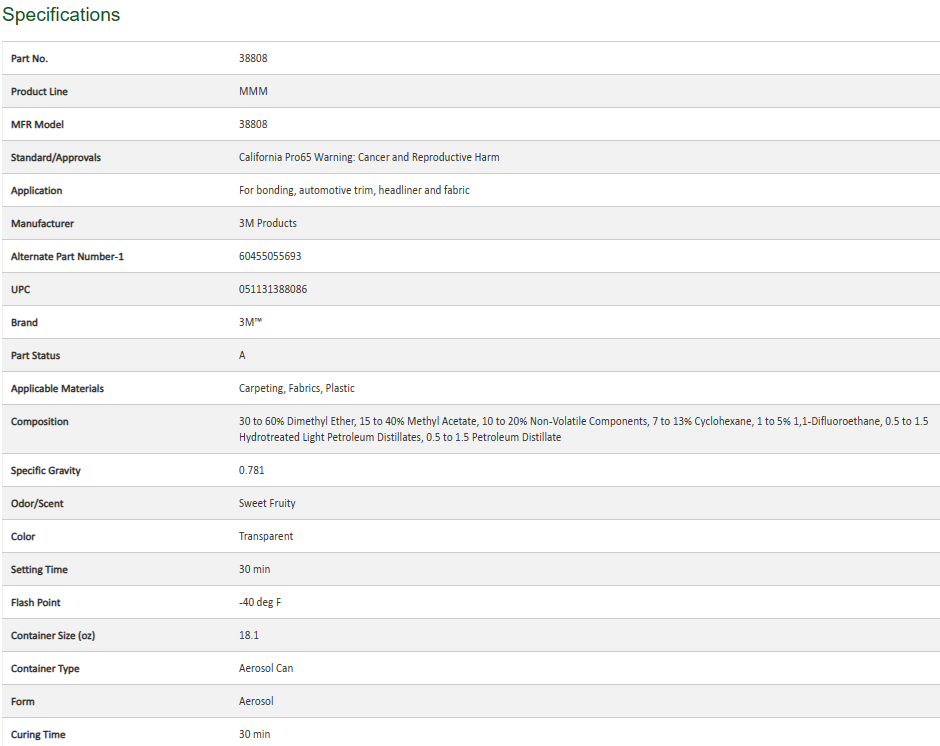Click the Transparent color value
The width and height of the screenshot is (940, 746).
coord(266,536)
